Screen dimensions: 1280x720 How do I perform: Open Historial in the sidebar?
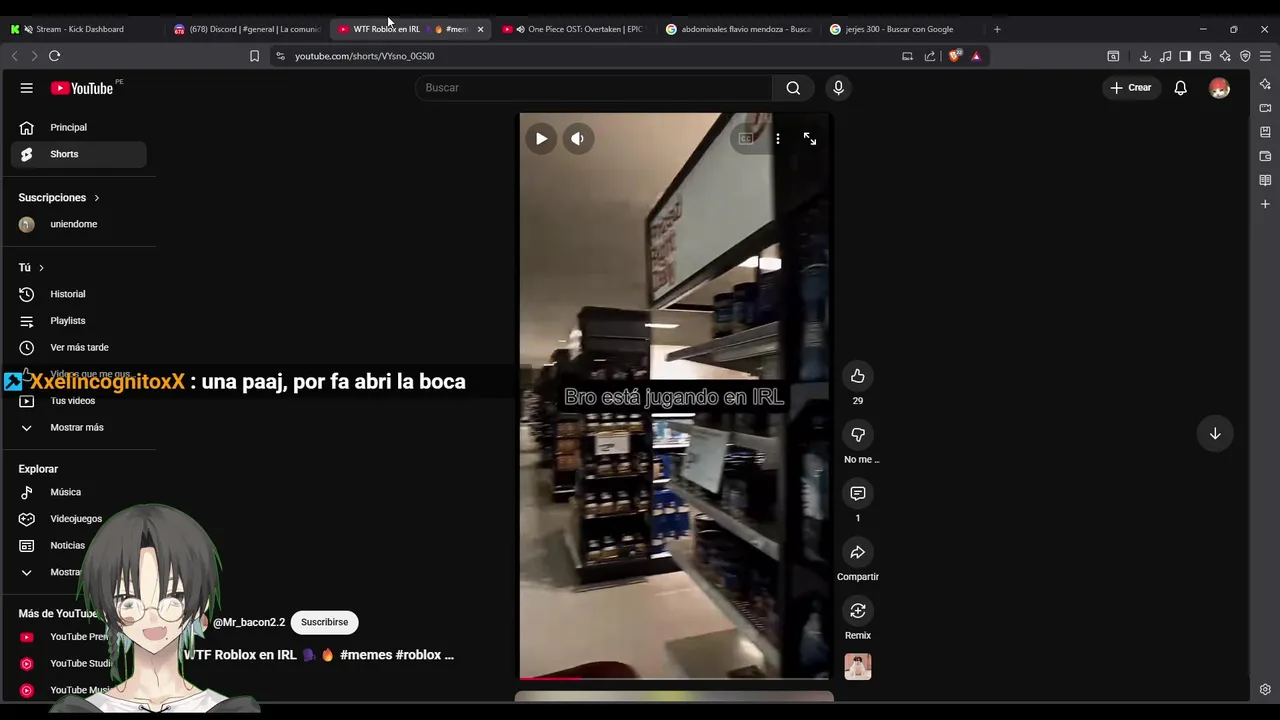coord(78,294)
